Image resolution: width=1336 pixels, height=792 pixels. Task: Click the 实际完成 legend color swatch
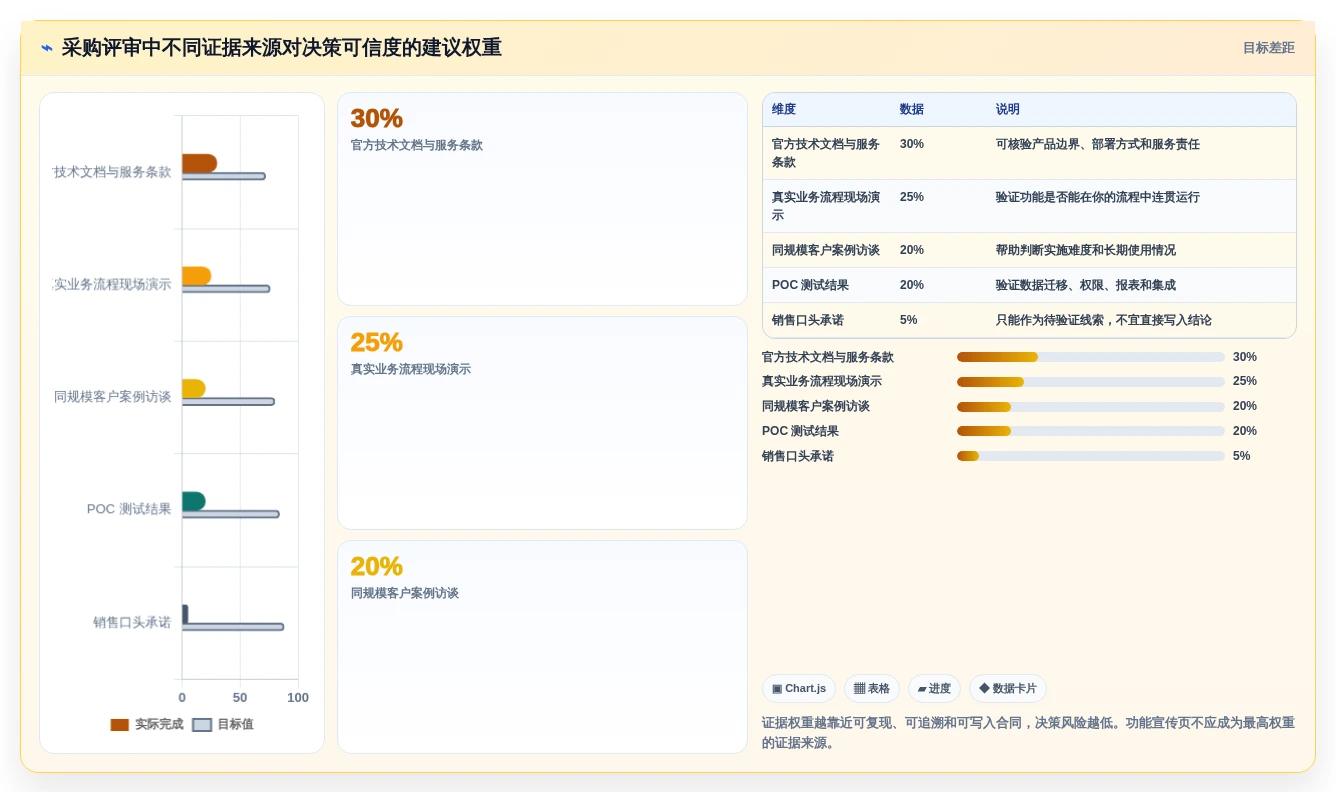point(120,725)
